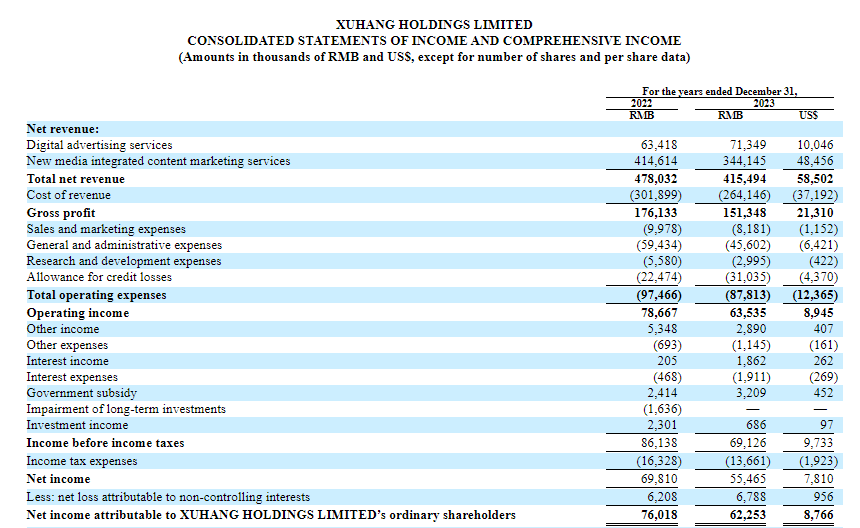Click the value 415,494
The image size is (860, 528).
click(x=744, y=179)
